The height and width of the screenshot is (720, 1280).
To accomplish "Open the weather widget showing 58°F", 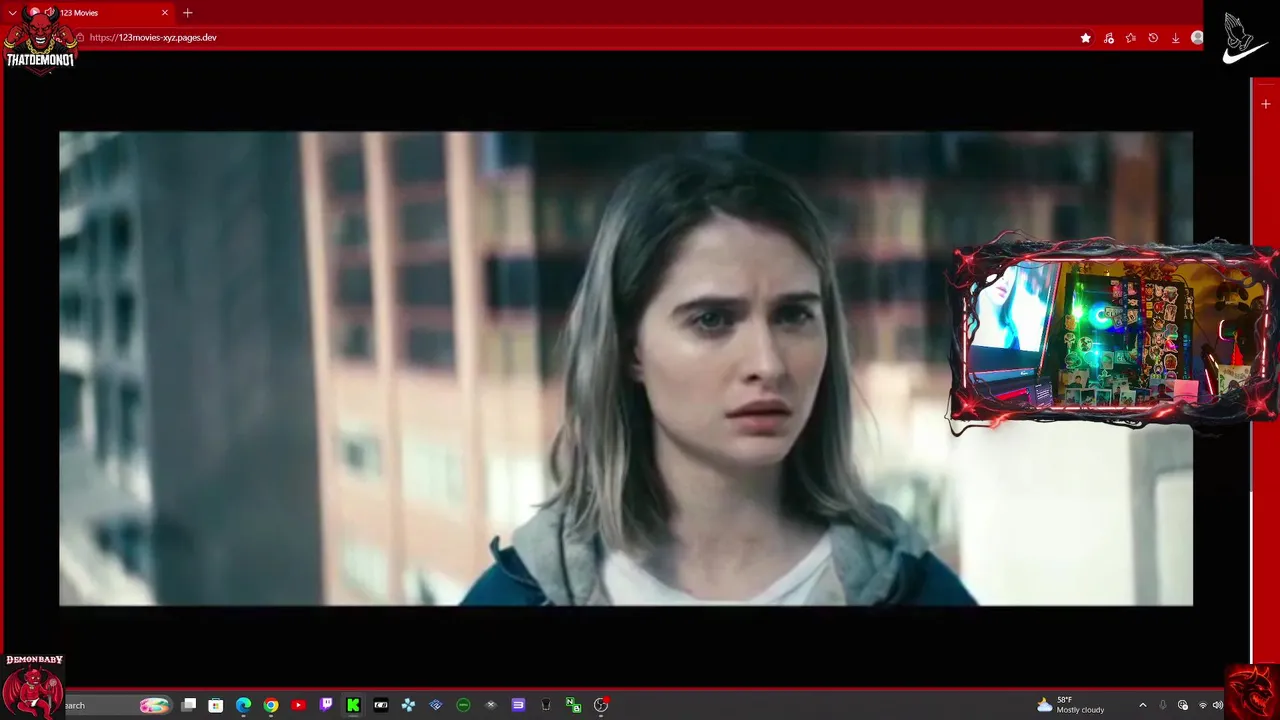I will tap(1071, 705).
